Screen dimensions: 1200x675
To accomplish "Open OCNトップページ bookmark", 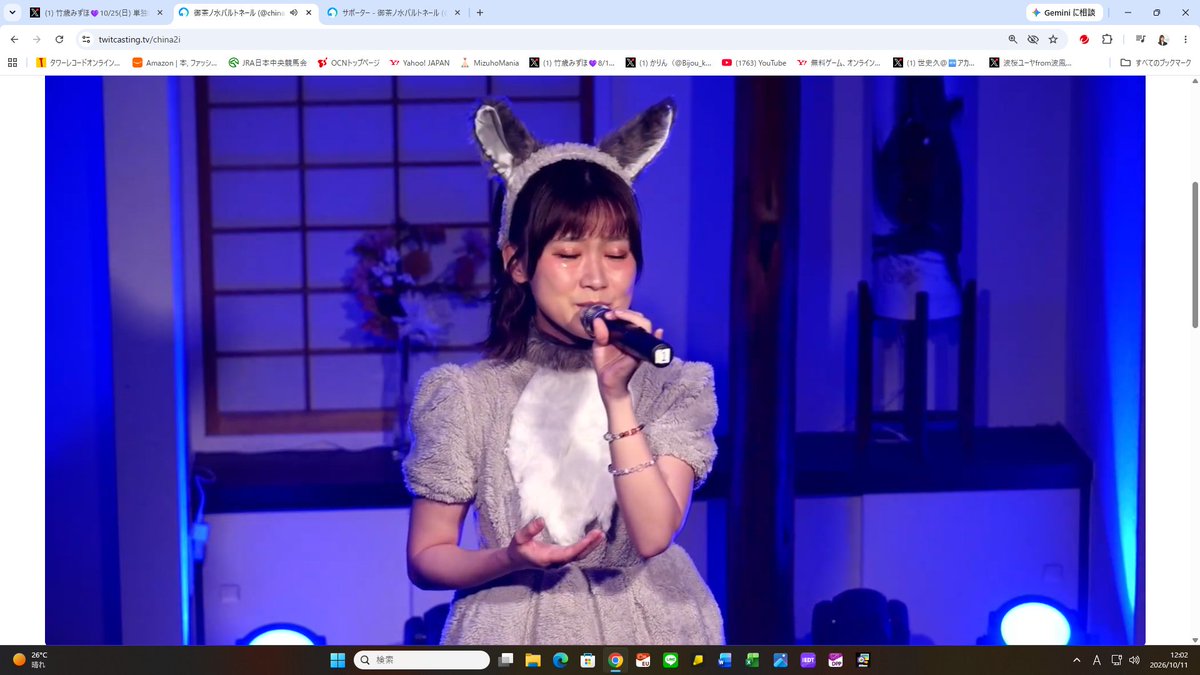I will pos(348,62).
